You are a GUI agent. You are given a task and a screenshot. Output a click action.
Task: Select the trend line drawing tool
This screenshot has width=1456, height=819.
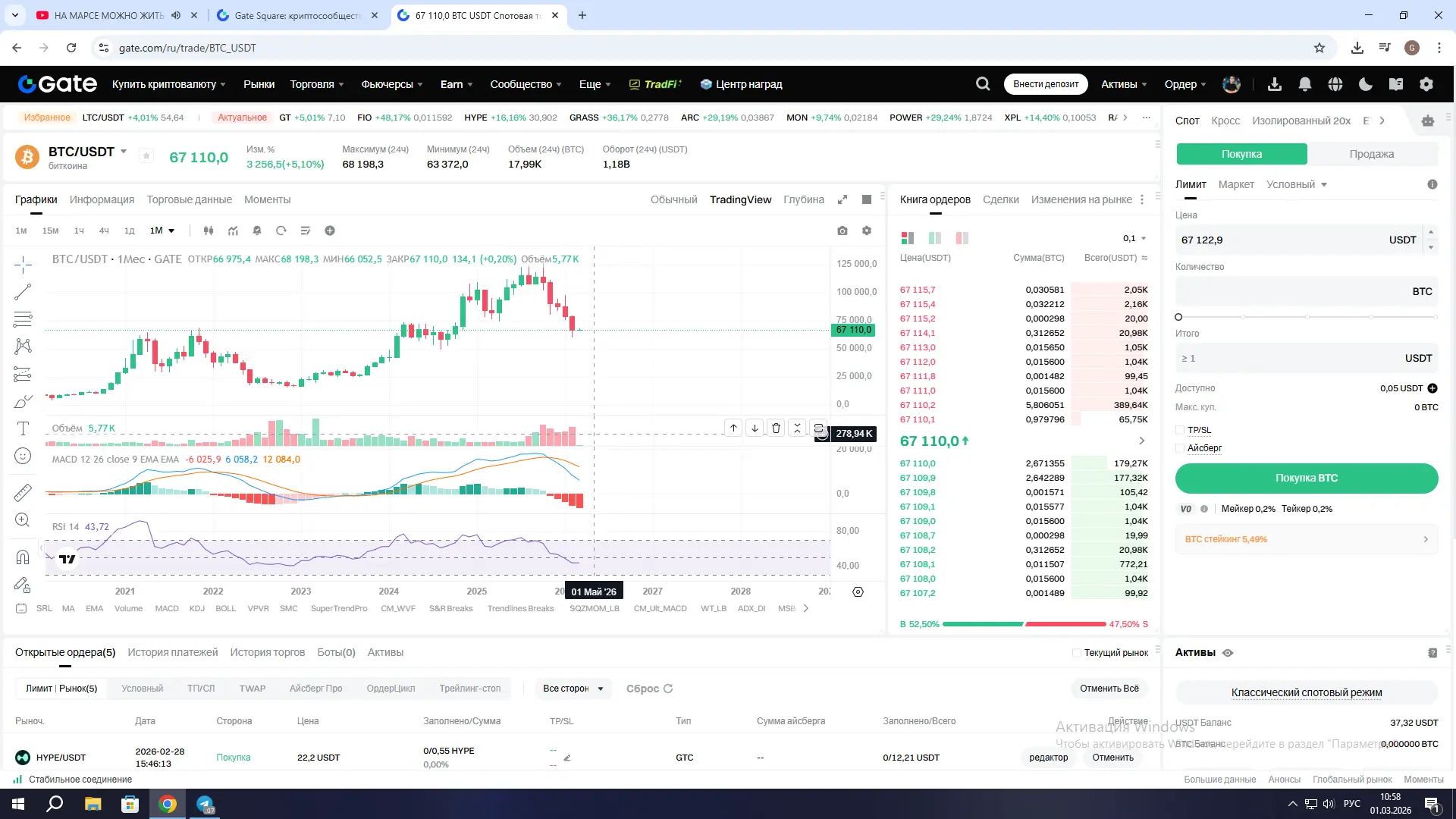[x=23, y=292]
